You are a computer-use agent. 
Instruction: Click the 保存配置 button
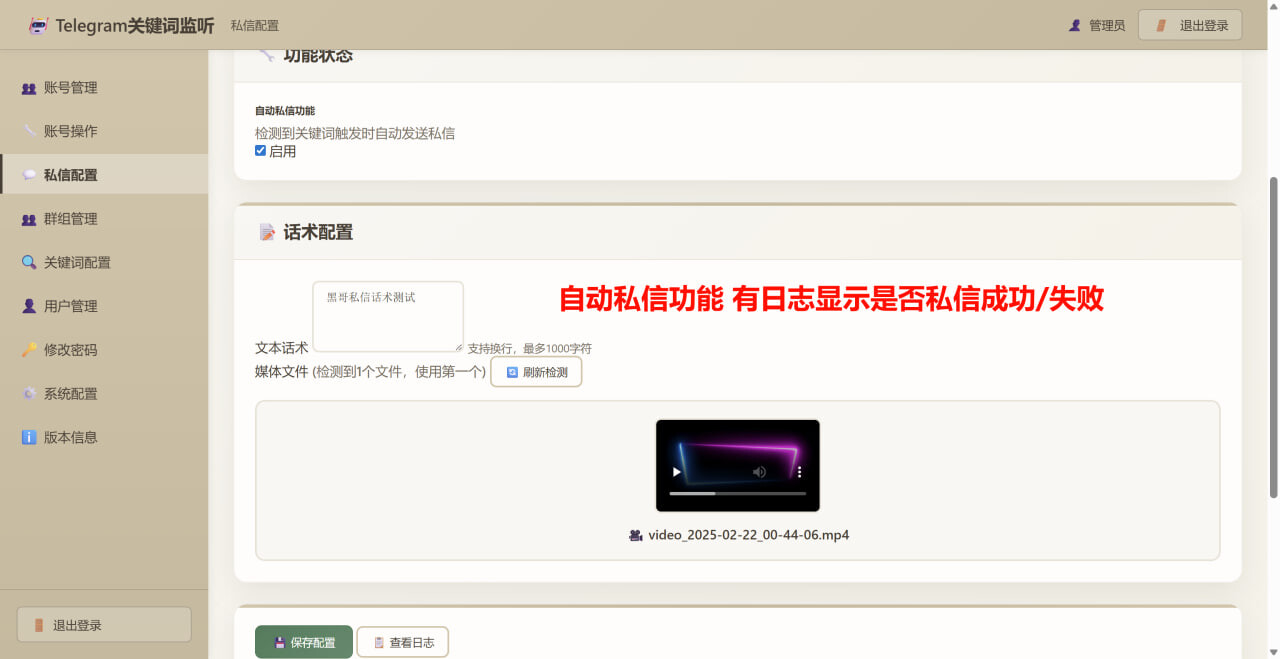pos(304,642)
